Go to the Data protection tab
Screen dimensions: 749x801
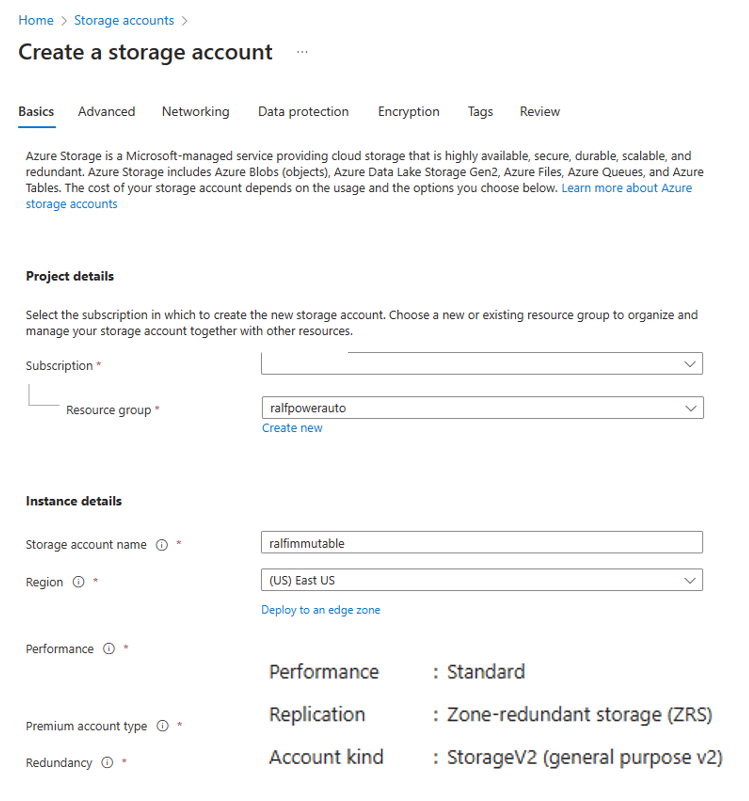click(x=303, y=112)
